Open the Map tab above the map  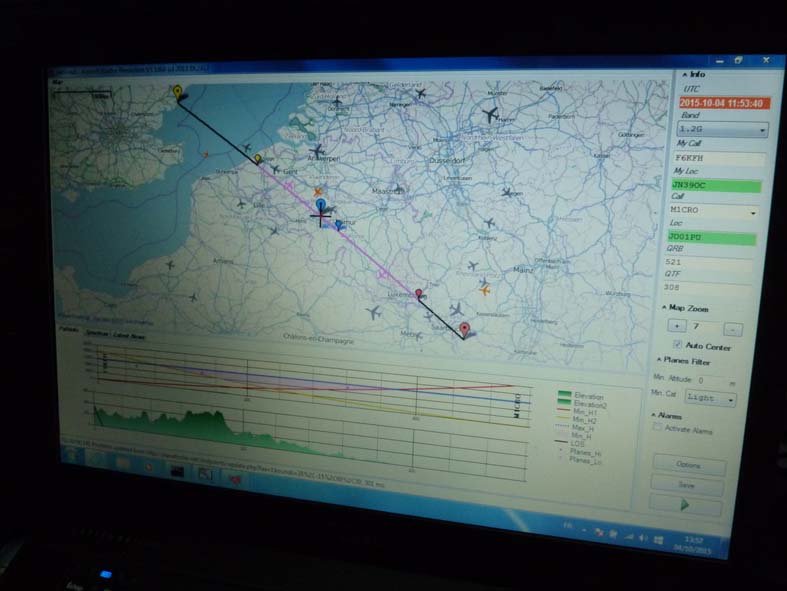click(58, 81)
